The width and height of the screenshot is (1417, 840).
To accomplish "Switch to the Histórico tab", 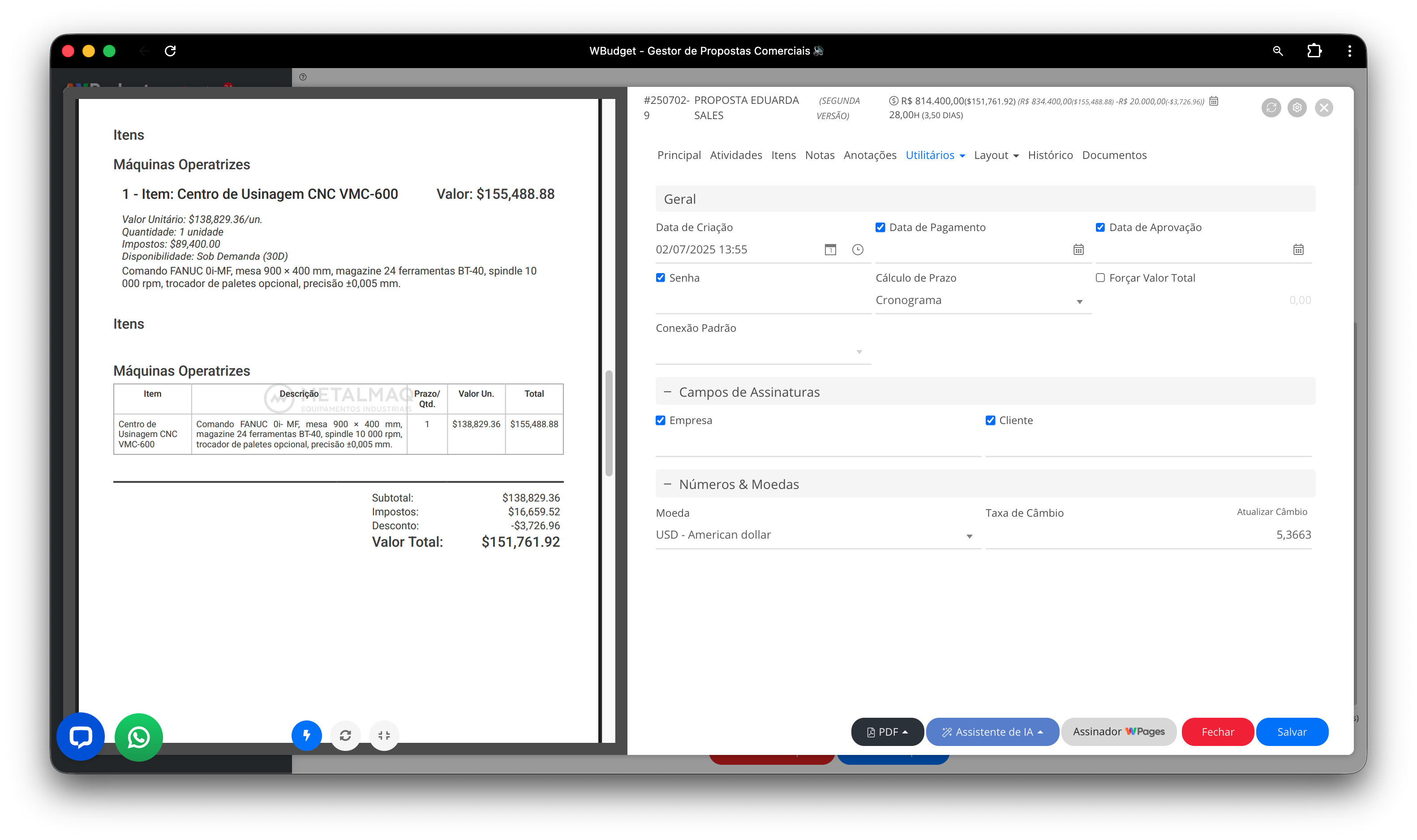I will click(x=1050, y=155).
